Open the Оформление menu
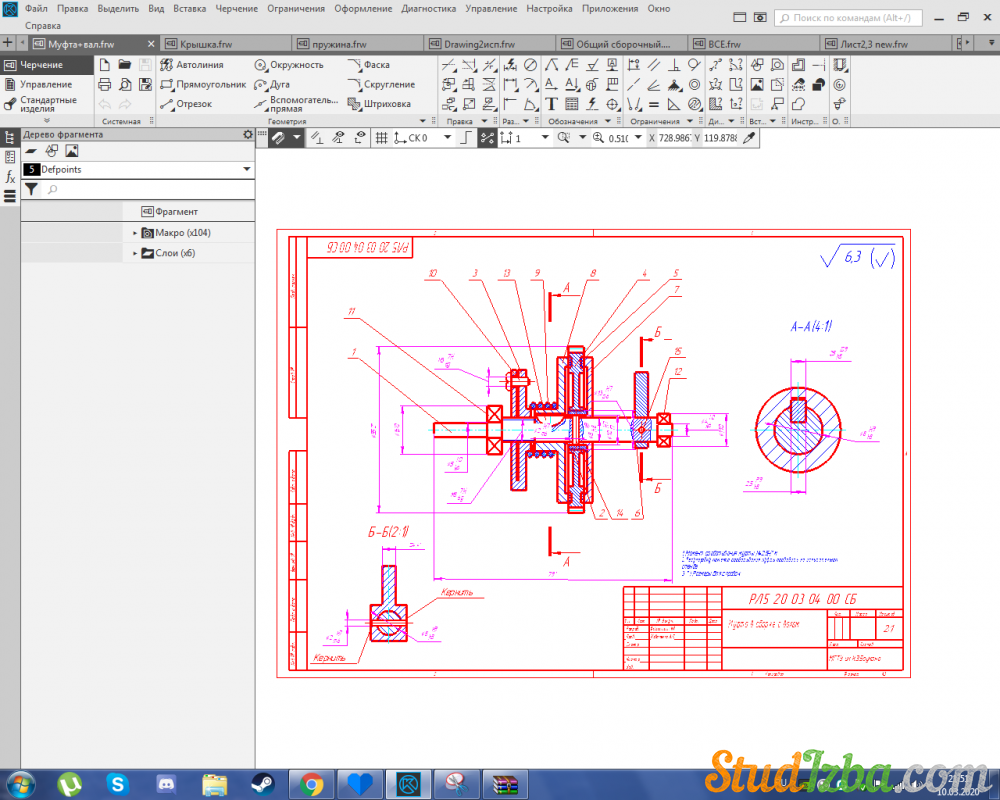 click(x=363, y=8)
